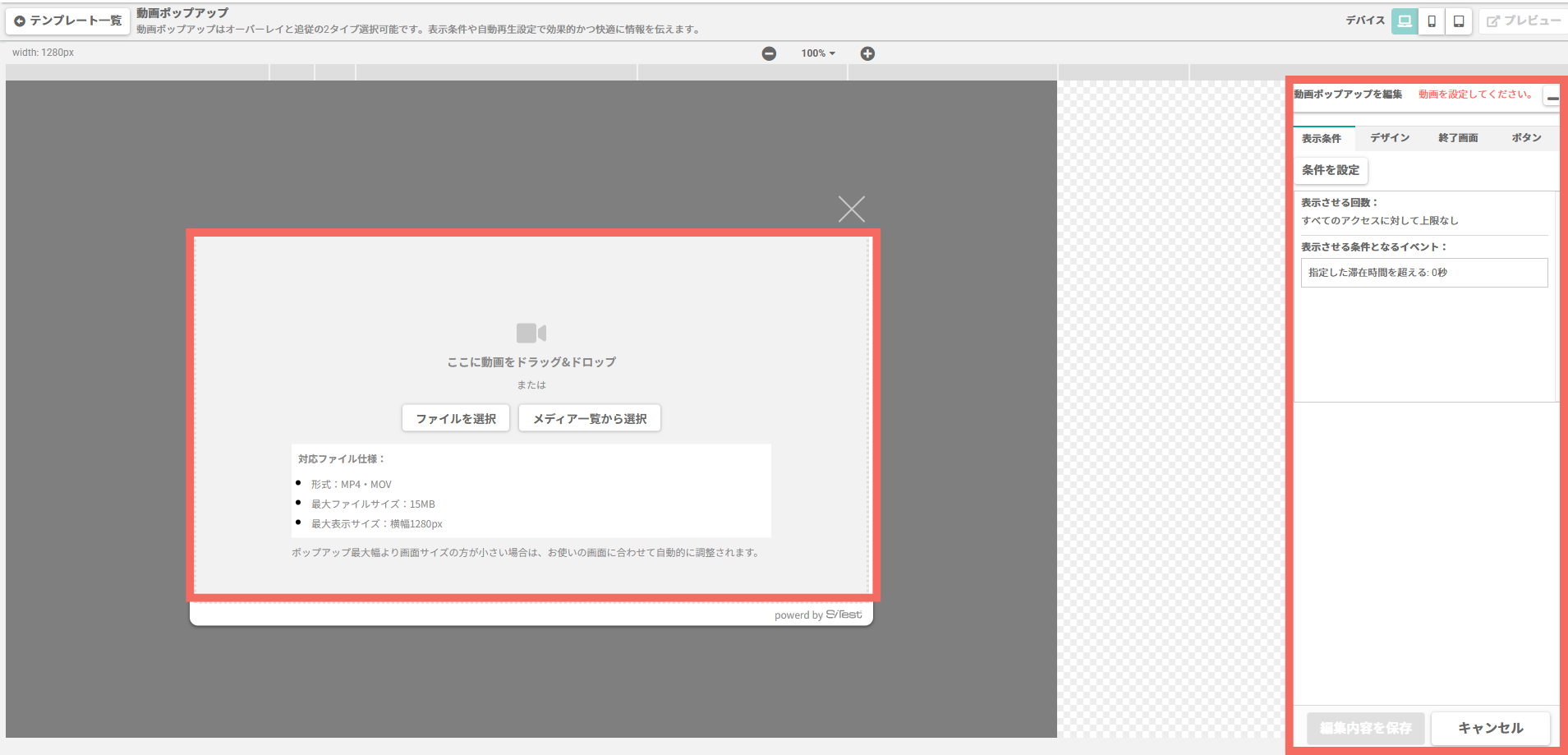Viewport: 1568px width, 755px height.
Task: Click the ファイルを選択 button
Action: click(456, 418)
